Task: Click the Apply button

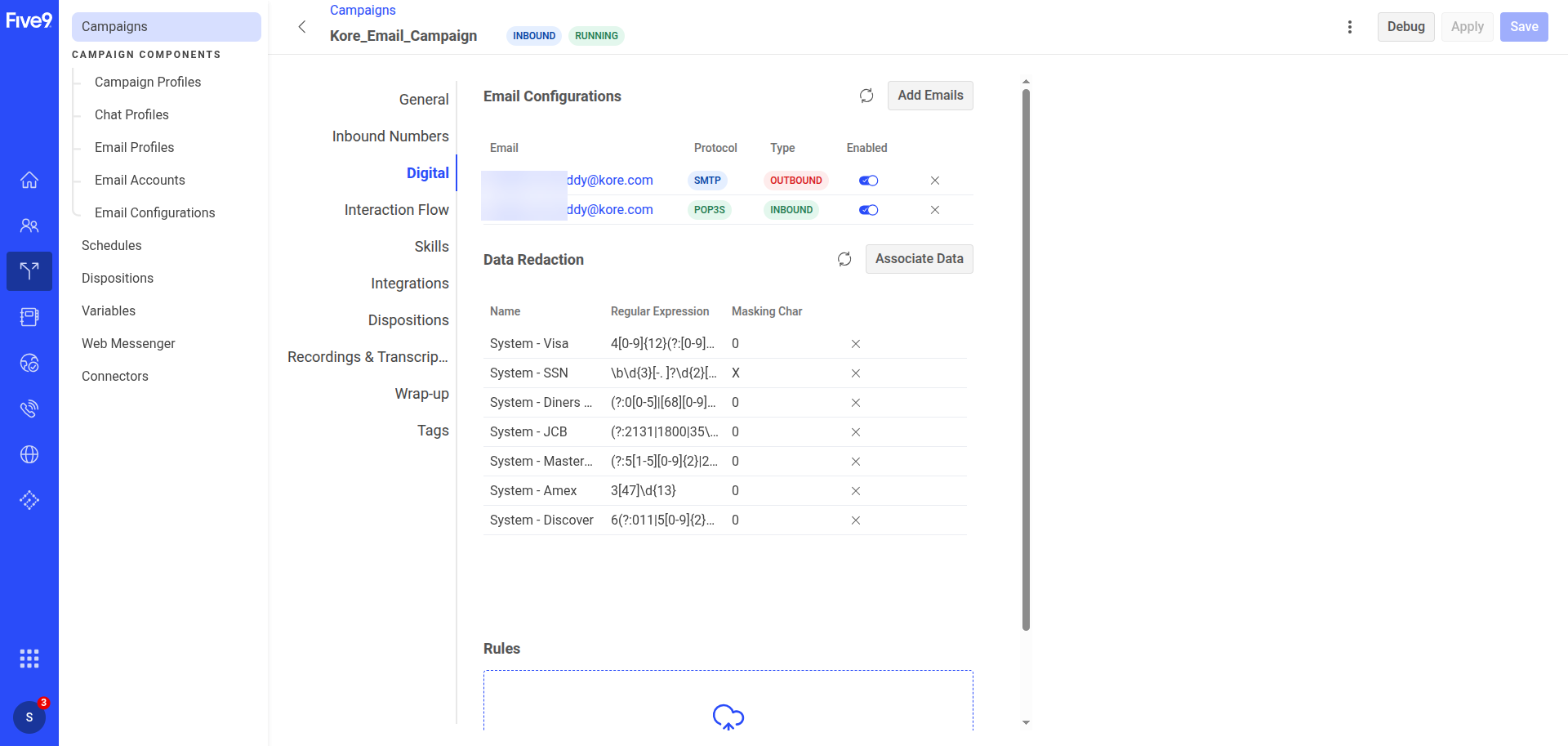Action: (1467, 27)
